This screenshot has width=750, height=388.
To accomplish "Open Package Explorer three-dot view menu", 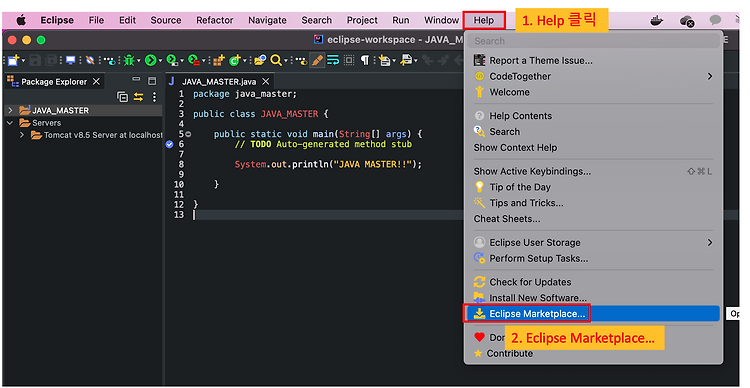I will 154,97.
